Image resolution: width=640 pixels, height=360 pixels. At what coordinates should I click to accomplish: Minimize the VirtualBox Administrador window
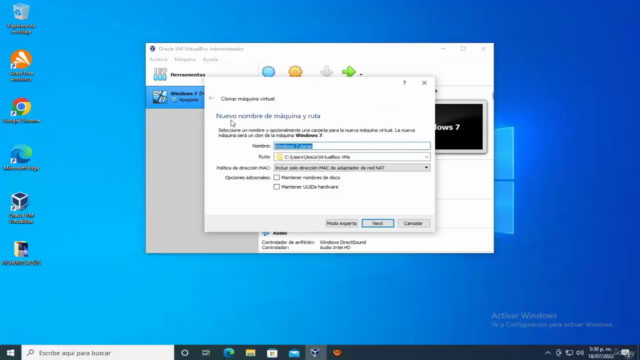(443, 49)
